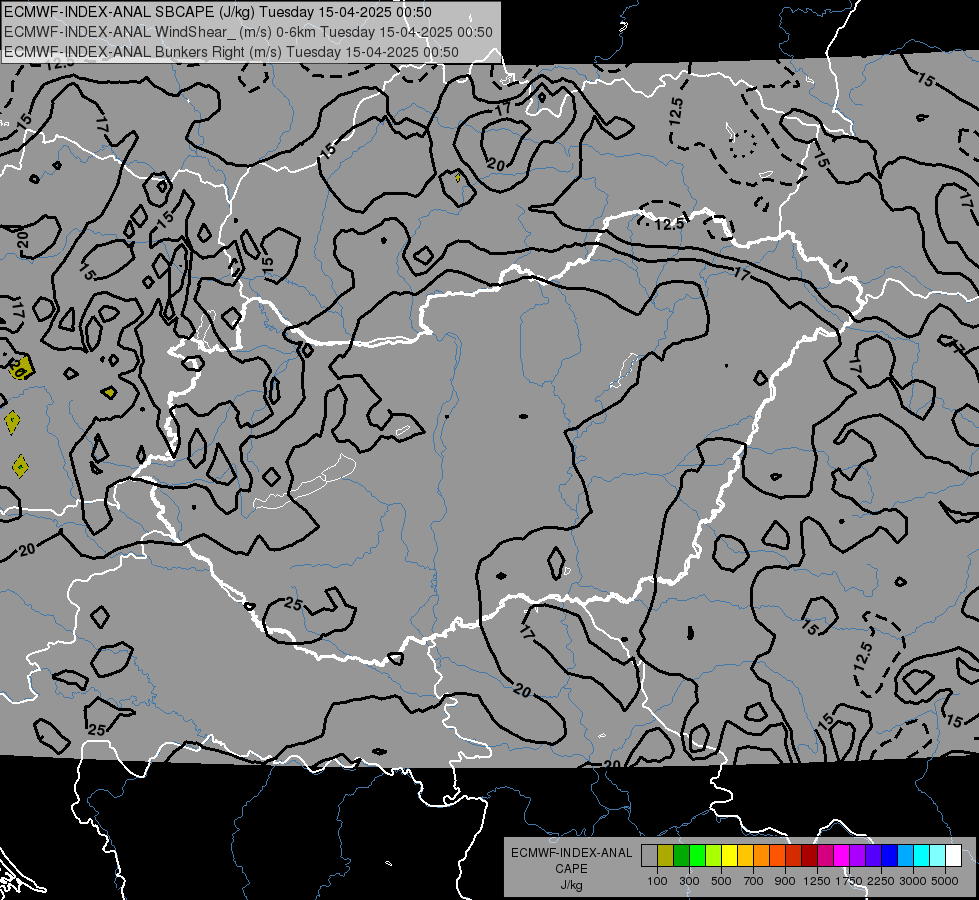979x900 pixels.
Task: Click the 1750 legend scale value
Action: pyautogui.click(x=849, y=881)
